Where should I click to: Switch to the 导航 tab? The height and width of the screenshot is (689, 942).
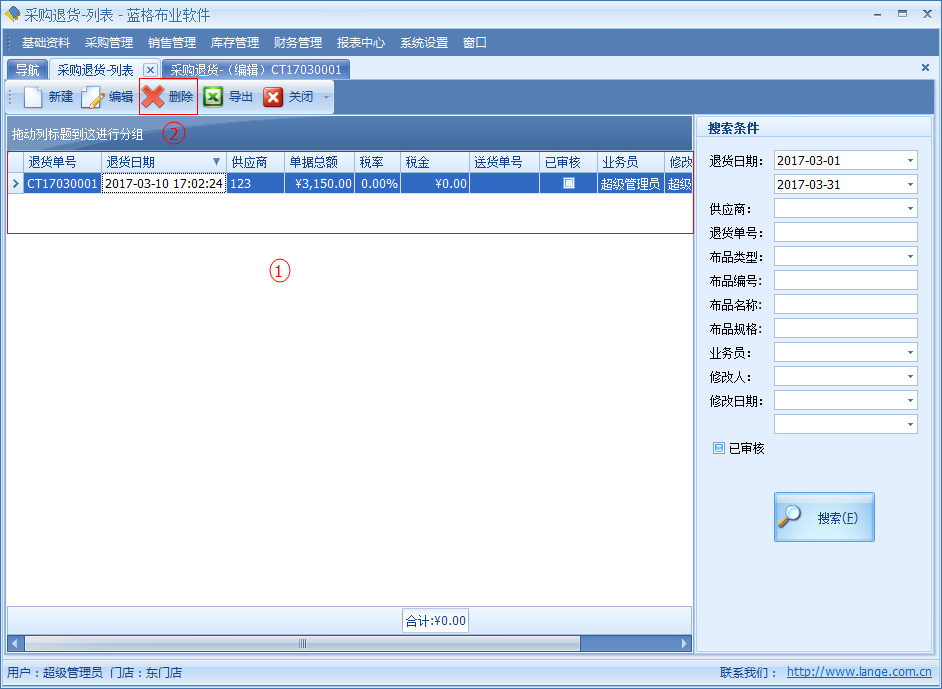pyautogui.click(x=27, y=70)
